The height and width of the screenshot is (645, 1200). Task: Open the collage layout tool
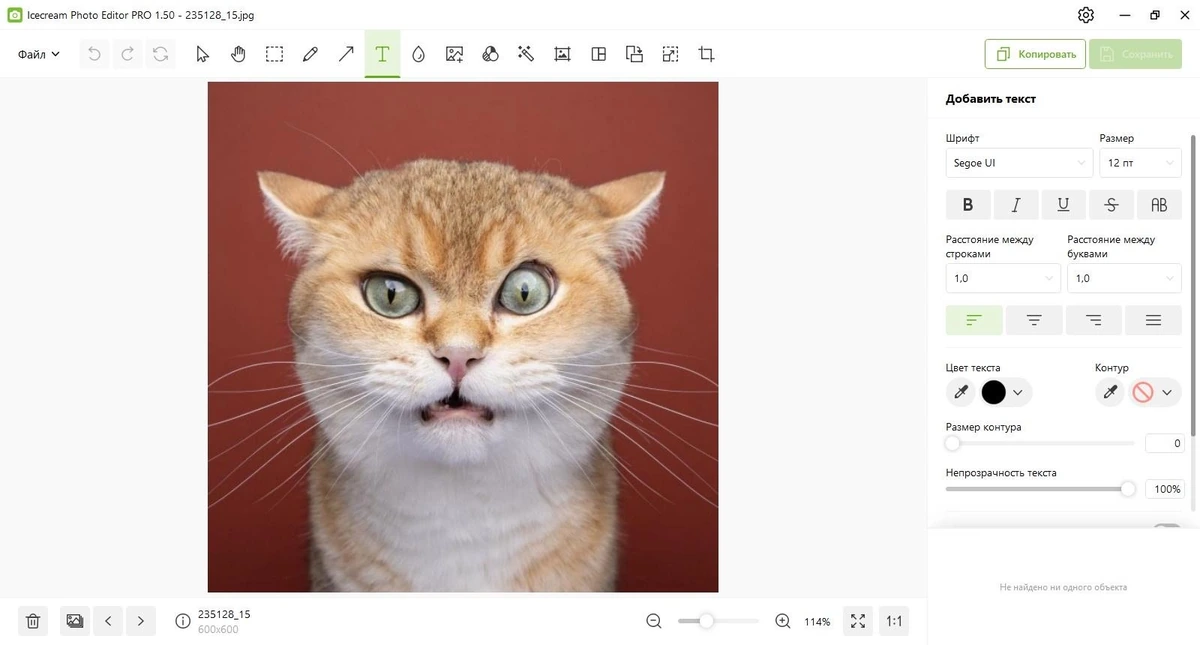point(598,54)
